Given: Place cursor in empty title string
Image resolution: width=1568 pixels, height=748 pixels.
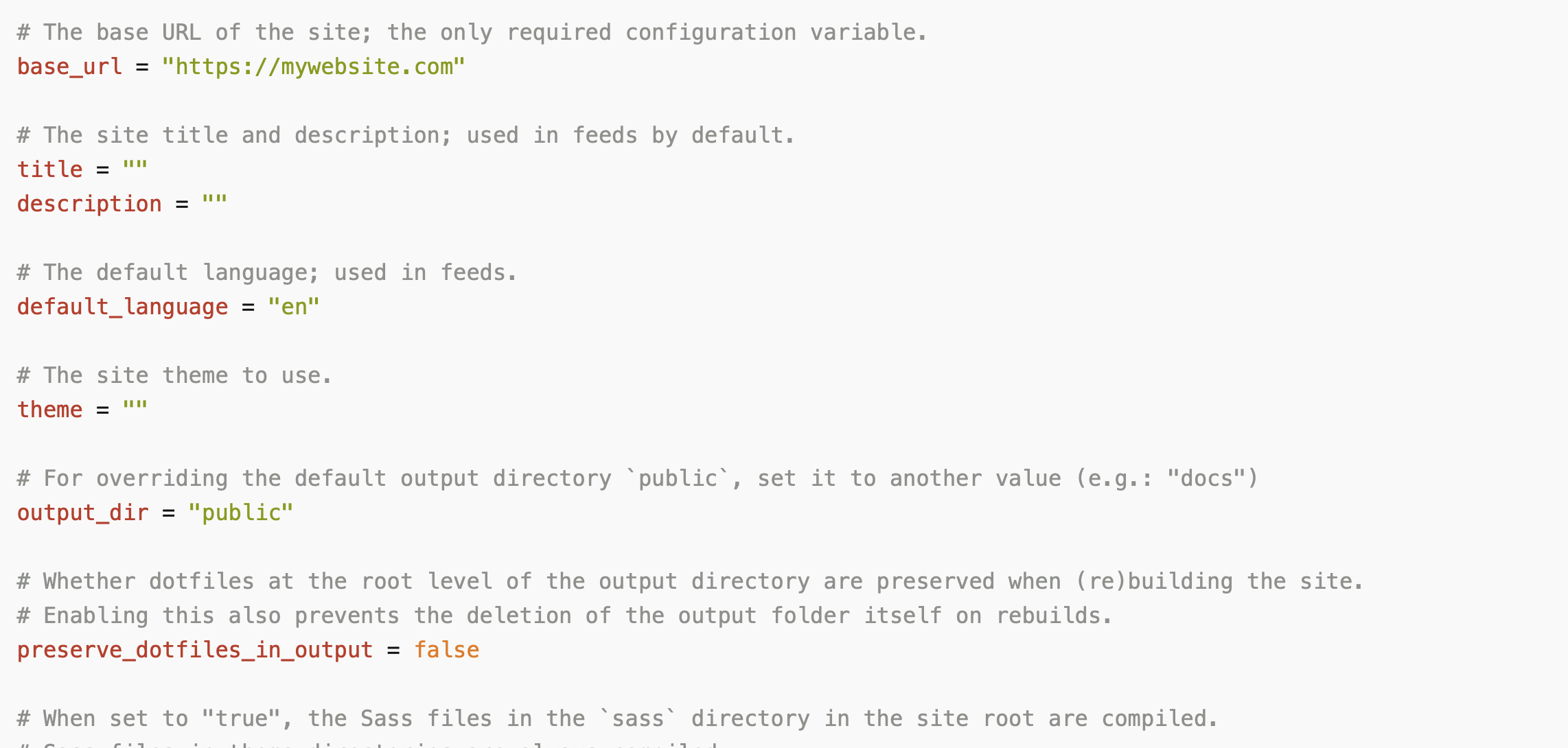Looking at the screenshot, I should click(135, 169).
